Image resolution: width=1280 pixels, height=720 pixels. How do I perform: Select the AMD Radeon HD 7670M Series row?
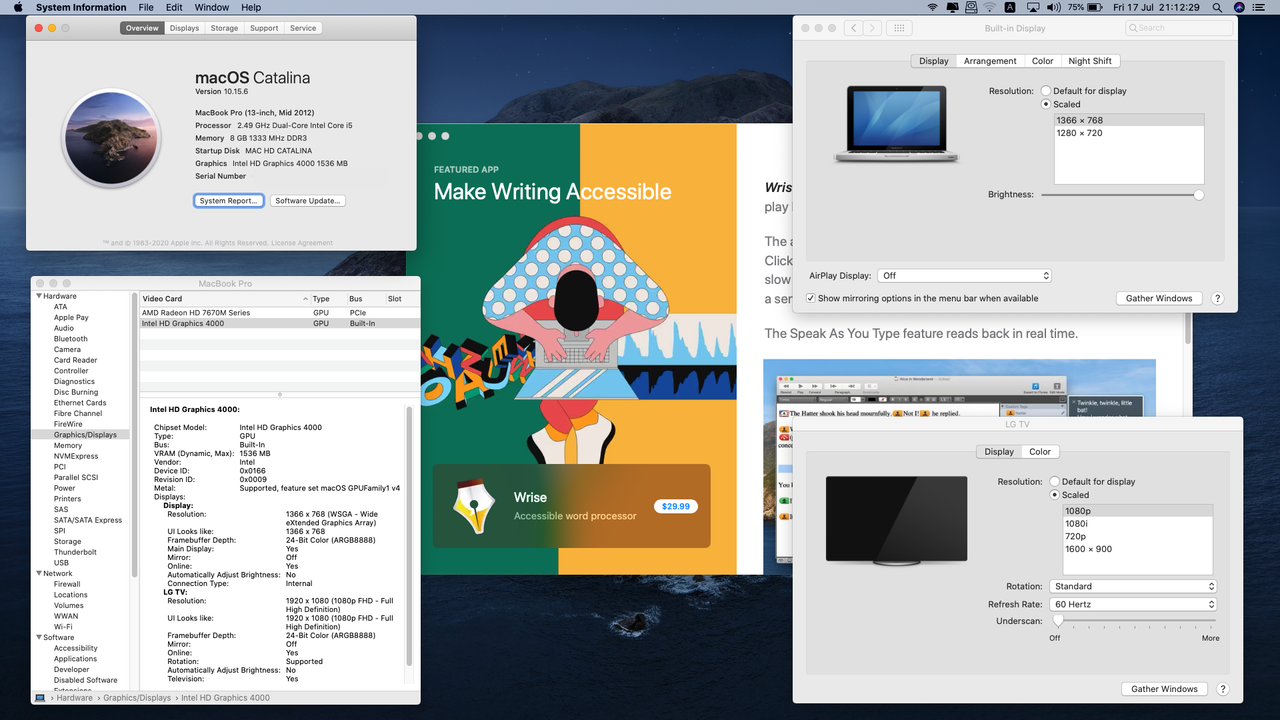point(279,313)
